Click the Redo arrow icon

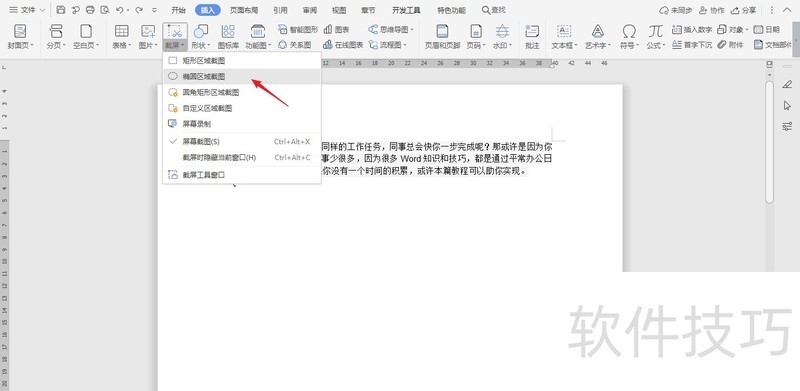point(138,10)
